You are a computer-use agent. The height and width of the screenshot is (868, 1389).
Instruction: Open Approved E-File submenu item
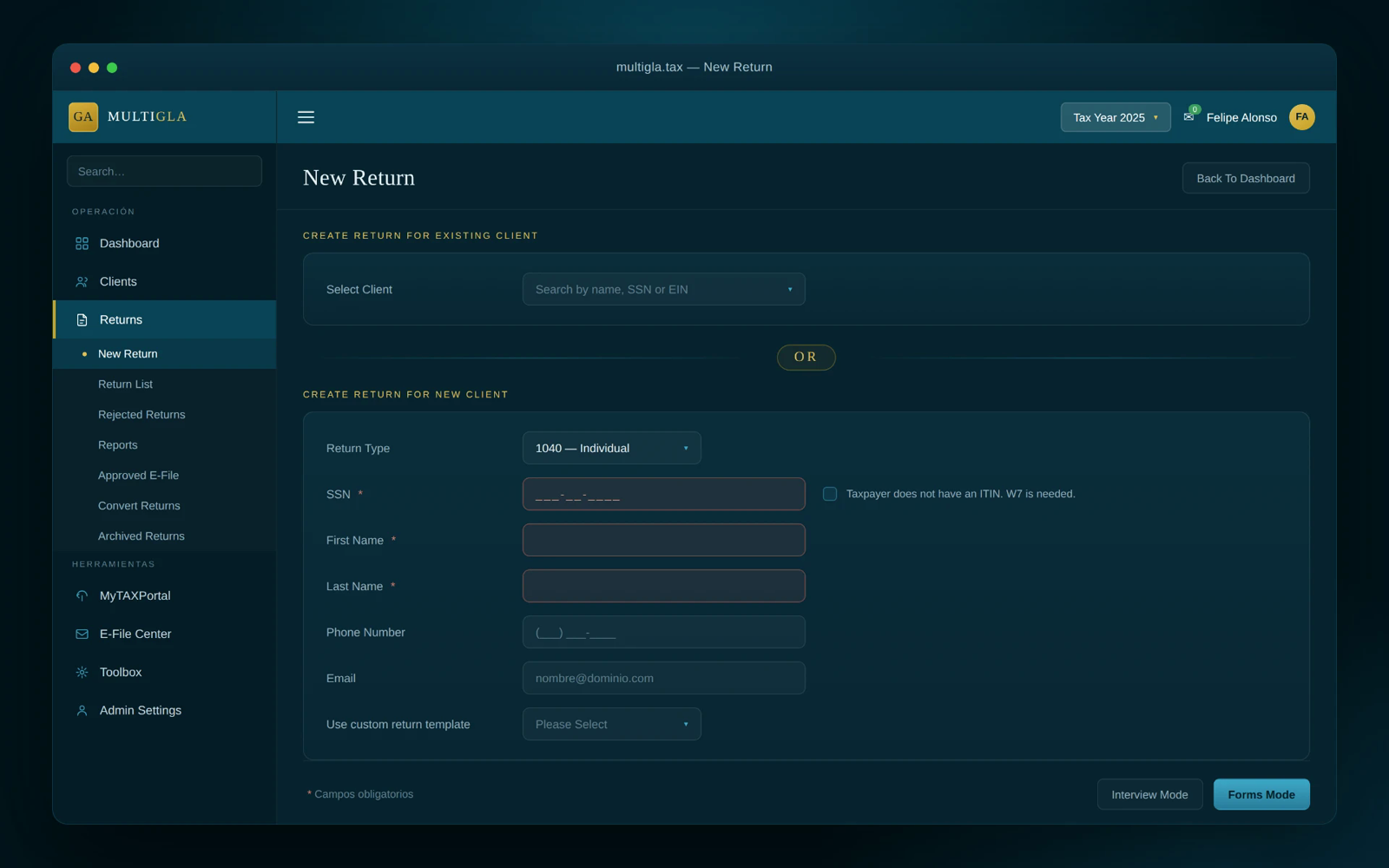165,476
